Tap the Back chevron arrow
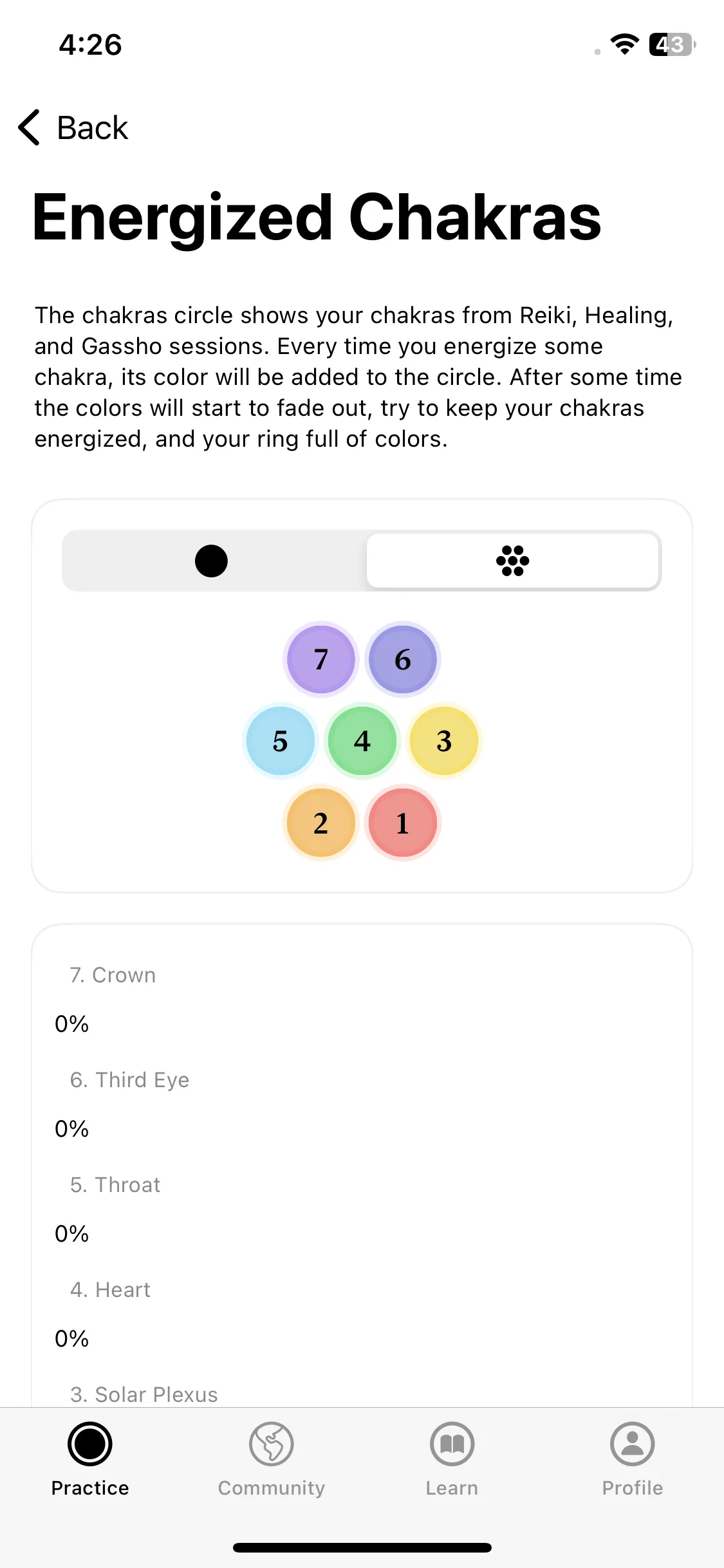 point(29,127)
